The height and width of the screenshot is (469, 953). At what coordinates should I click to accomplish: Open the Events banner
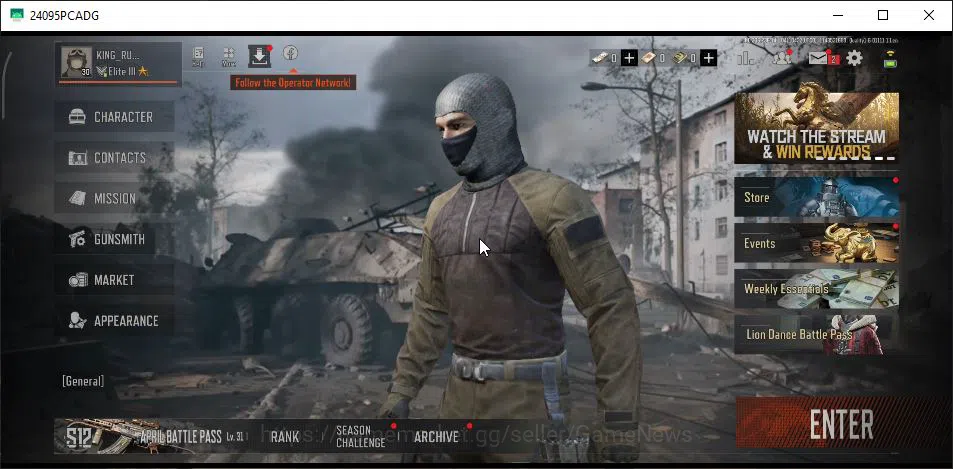point(816,243)
